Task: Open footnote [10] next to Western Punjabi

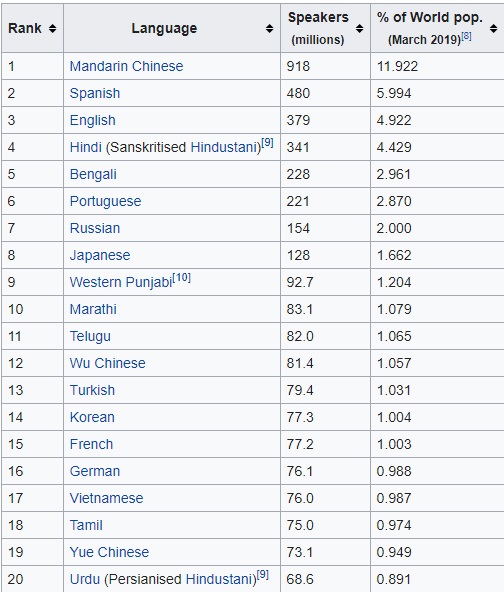Action: pyautogui.click(x=182, y=278)
